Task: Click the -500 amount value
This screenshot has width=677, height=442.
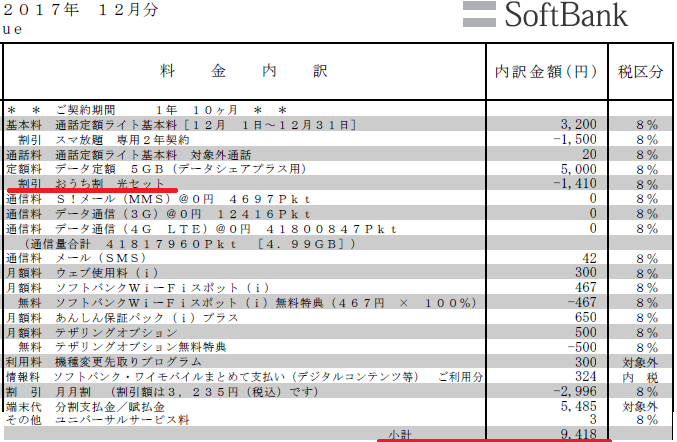Action: (x=582, y=347)
